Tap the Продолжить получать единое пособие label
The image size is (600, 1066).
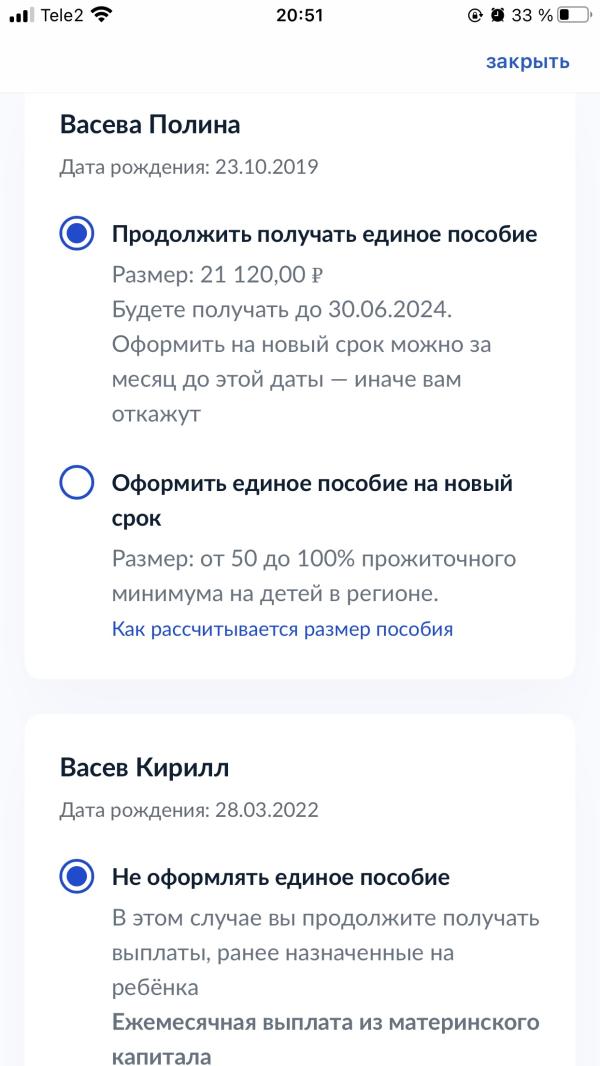(x=325, y=235)
